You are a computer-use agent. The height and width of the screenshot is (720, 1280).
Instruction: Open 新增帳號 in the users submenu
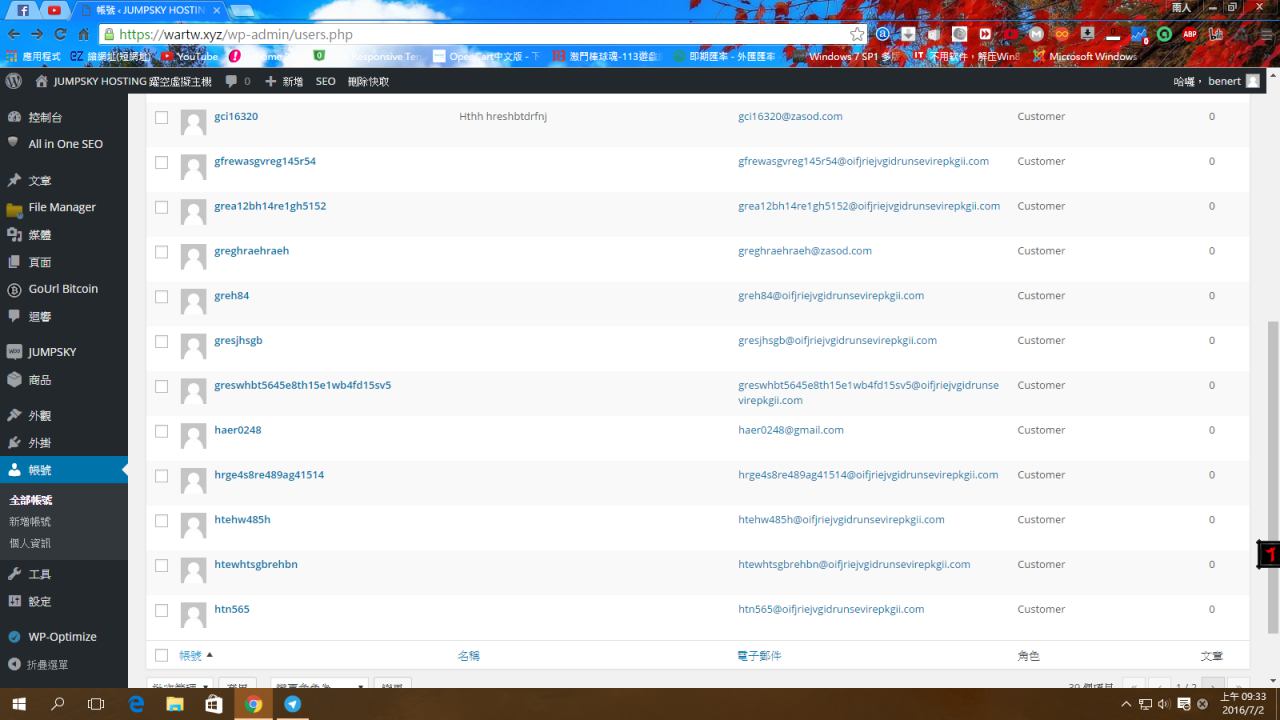[x=30, y=522]
